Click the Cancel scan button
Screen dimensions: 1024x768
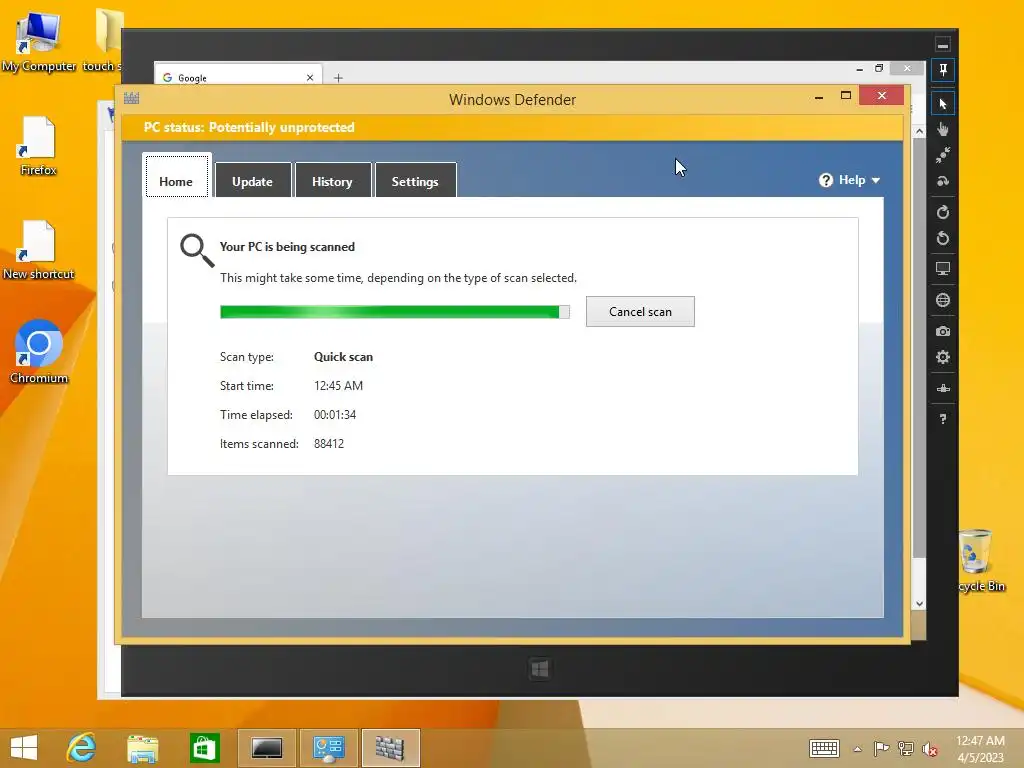[640, 312]
